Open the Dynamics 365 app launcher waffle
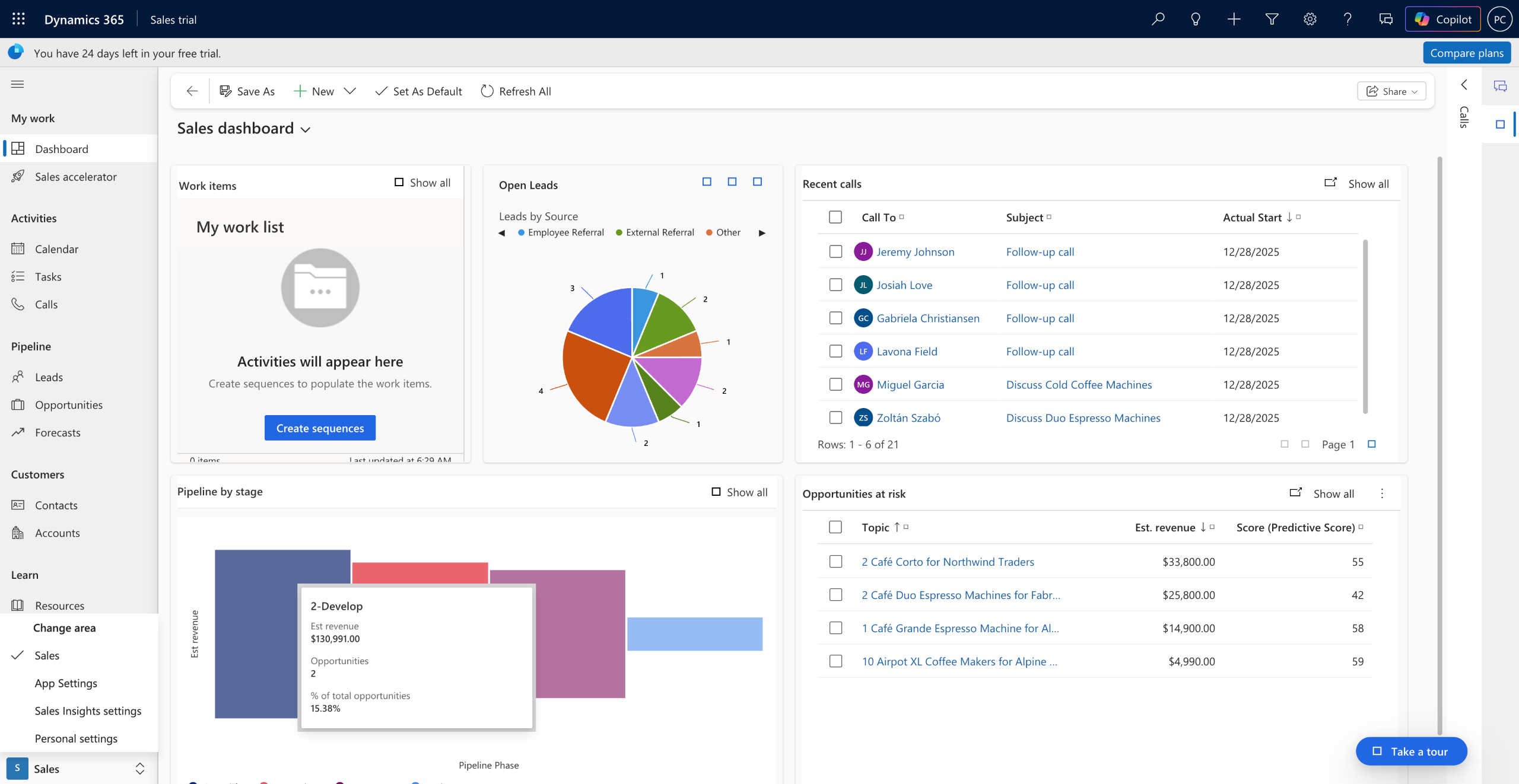 18,19
